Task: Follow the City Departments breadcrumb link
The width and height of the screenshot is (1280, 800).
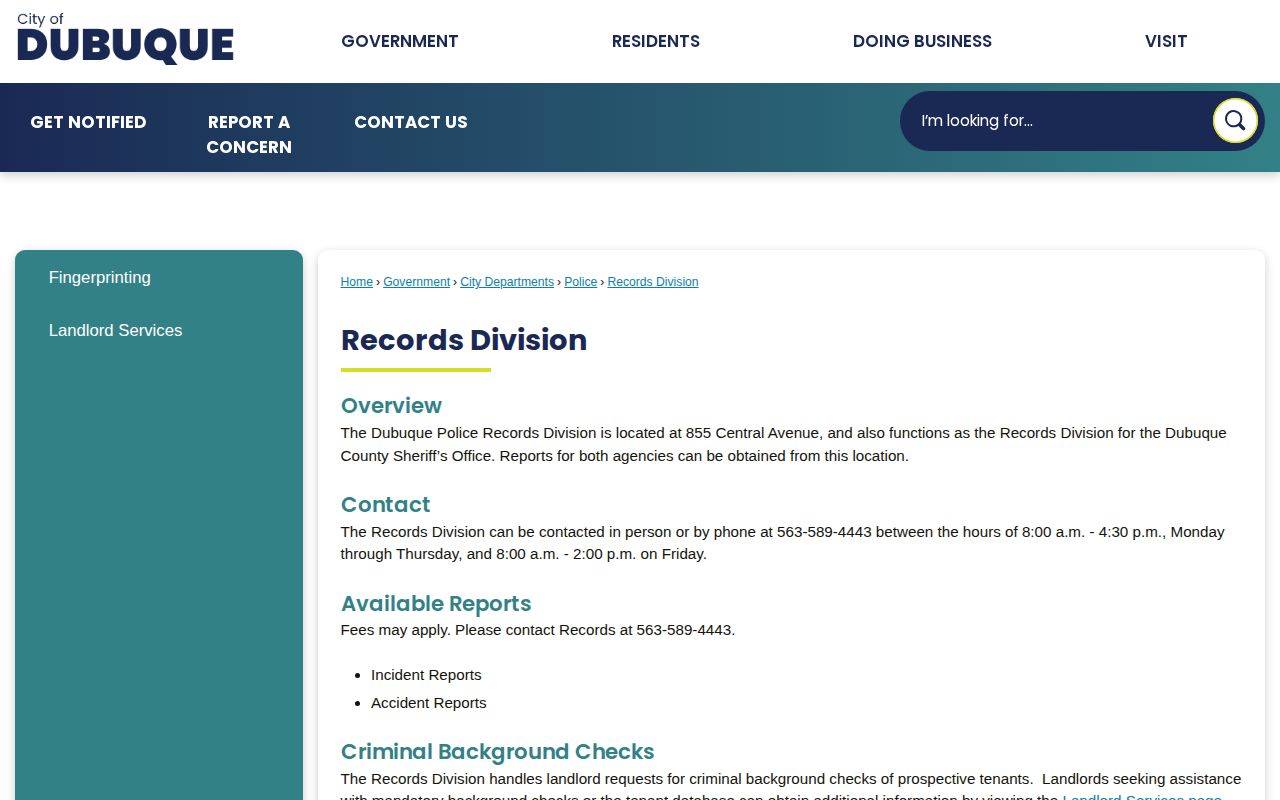Action: 507,282
